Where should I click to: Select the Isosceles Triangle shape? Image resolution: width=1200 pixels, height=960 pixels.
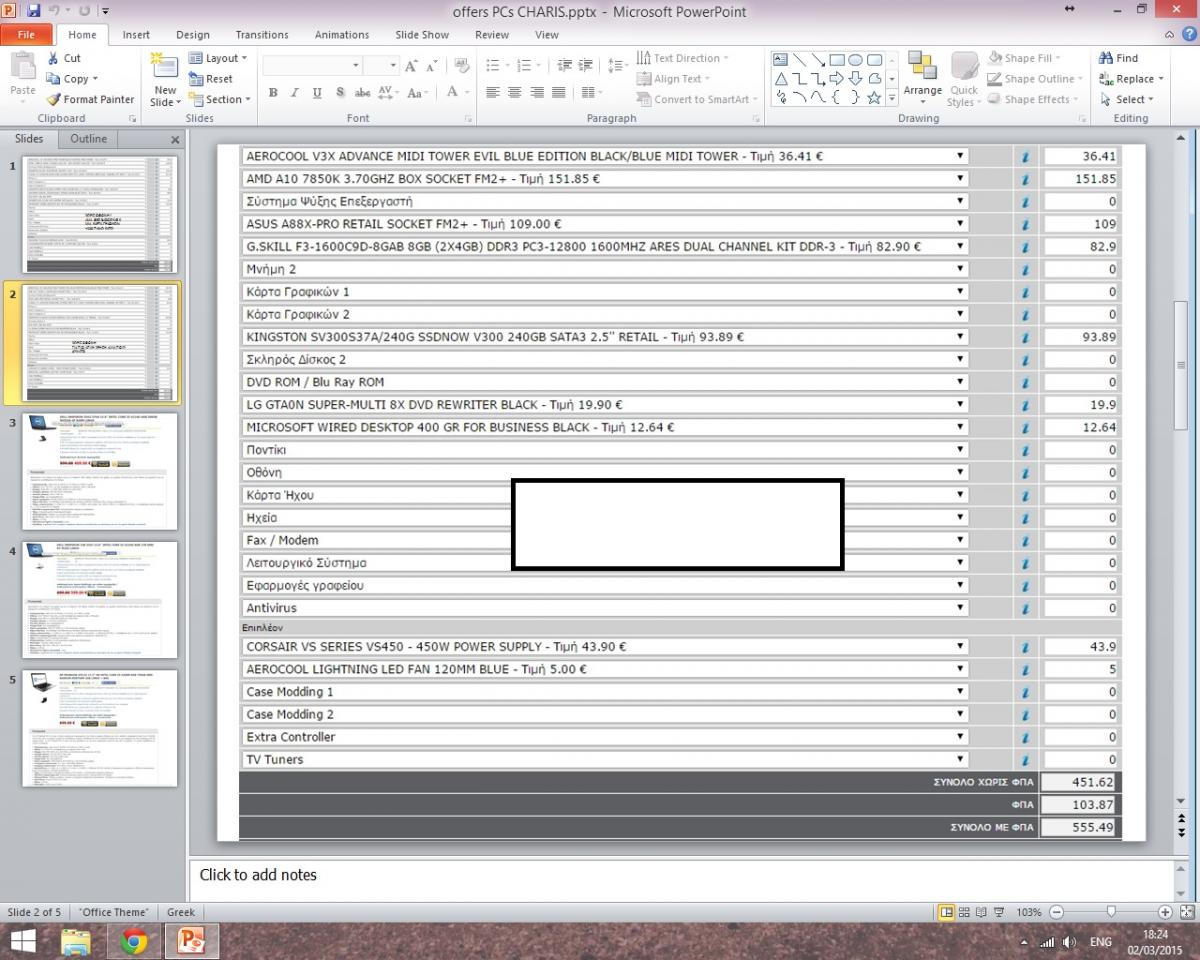coord(780,78)
